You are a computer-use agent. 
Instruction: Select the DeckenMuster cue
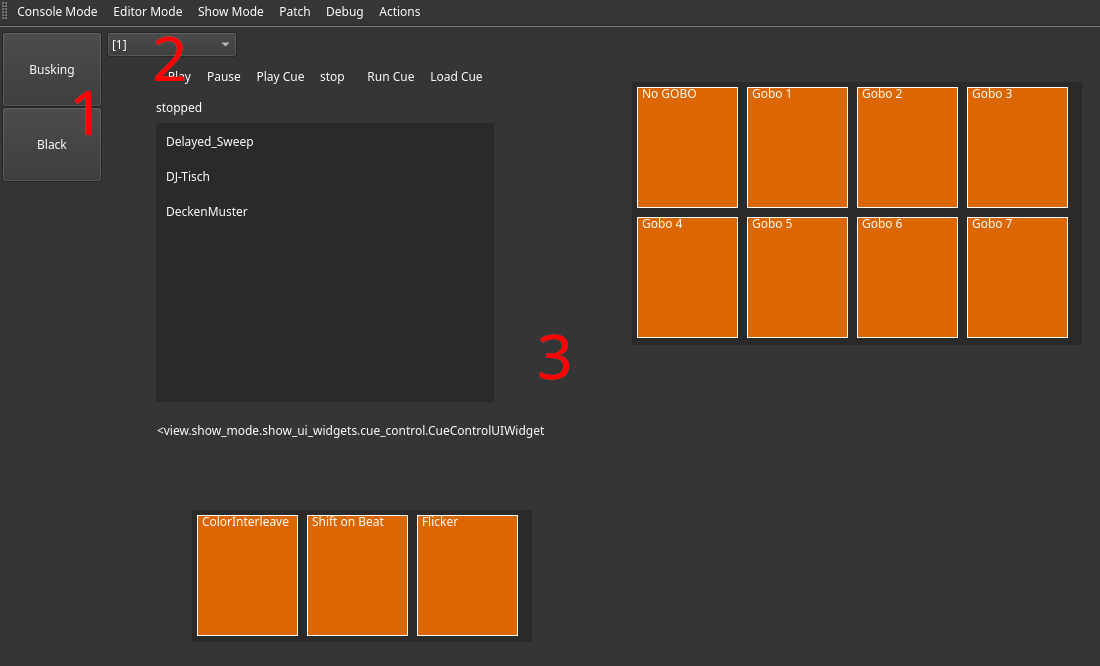click(x=206, y=211)
